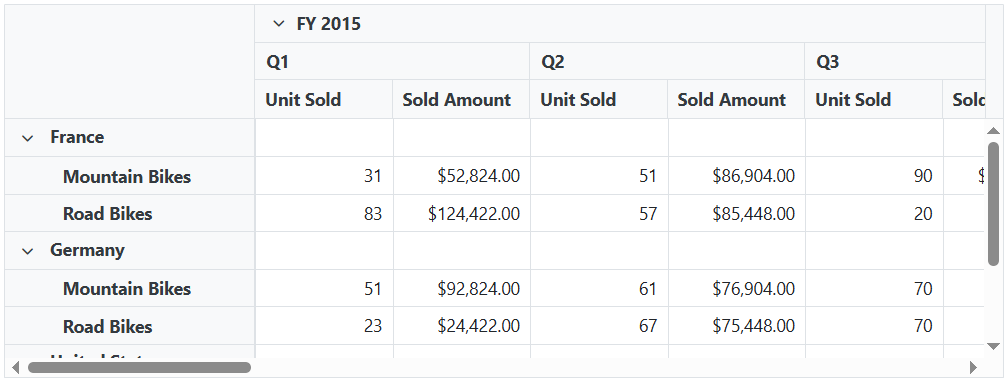Click cell $24,422.00

point(461,326)
